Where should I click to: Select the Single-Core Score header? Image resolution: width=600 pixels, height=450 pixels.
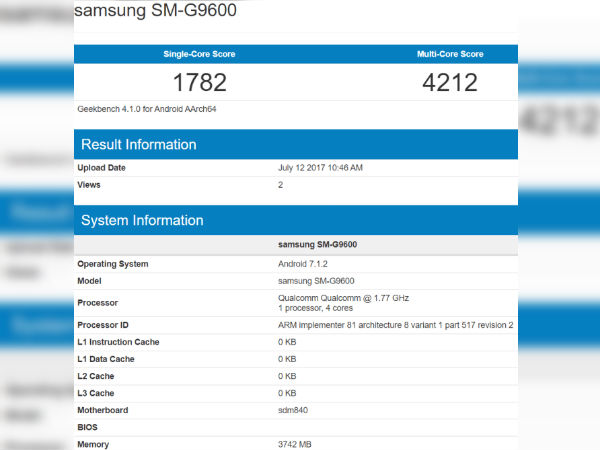(199, 54)
